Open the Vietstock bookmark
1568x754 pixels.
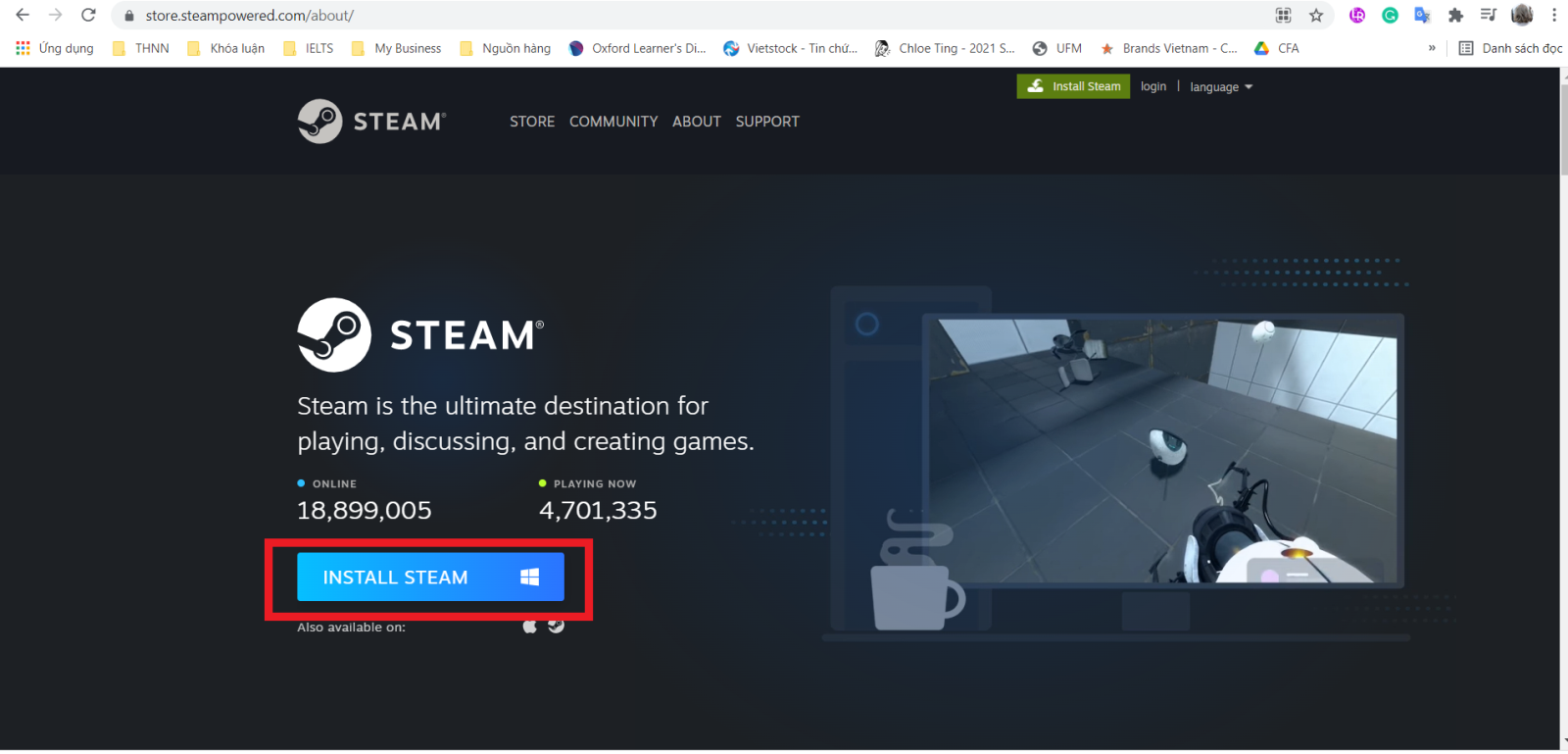(x=791, y=48)
